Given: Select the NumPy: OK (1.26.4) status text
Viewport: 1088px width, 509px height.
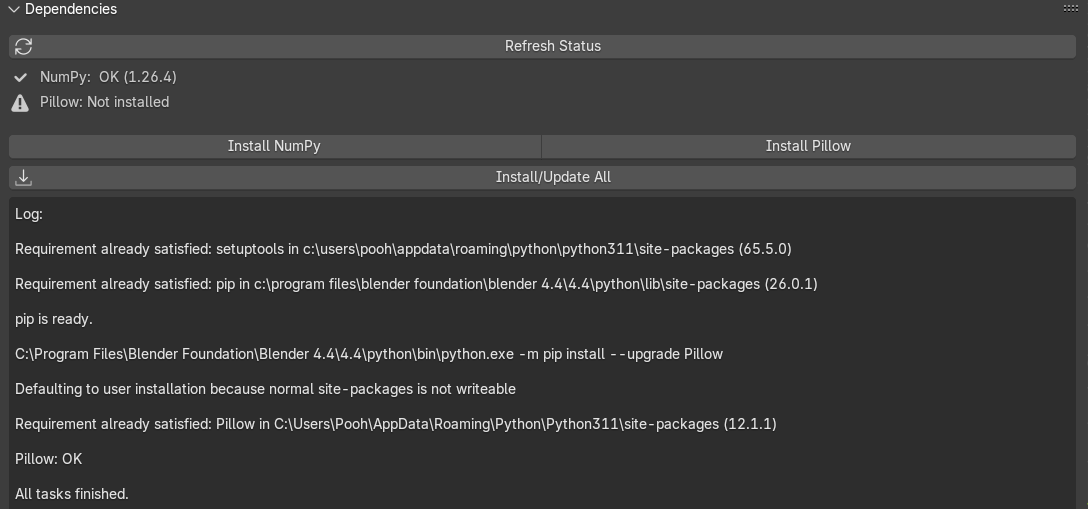Looking at the screenshot, I should (x=108, y=77).
